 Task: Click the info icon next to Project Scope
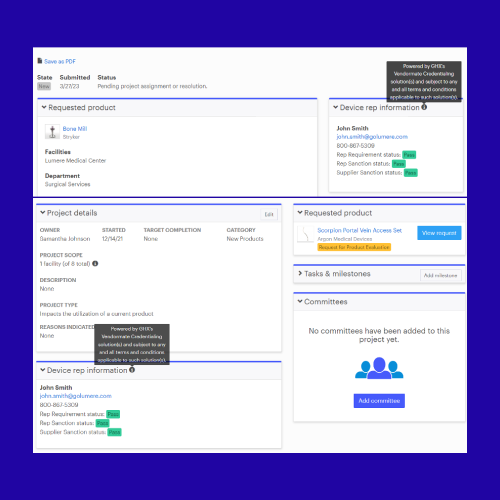pos(95,264)
